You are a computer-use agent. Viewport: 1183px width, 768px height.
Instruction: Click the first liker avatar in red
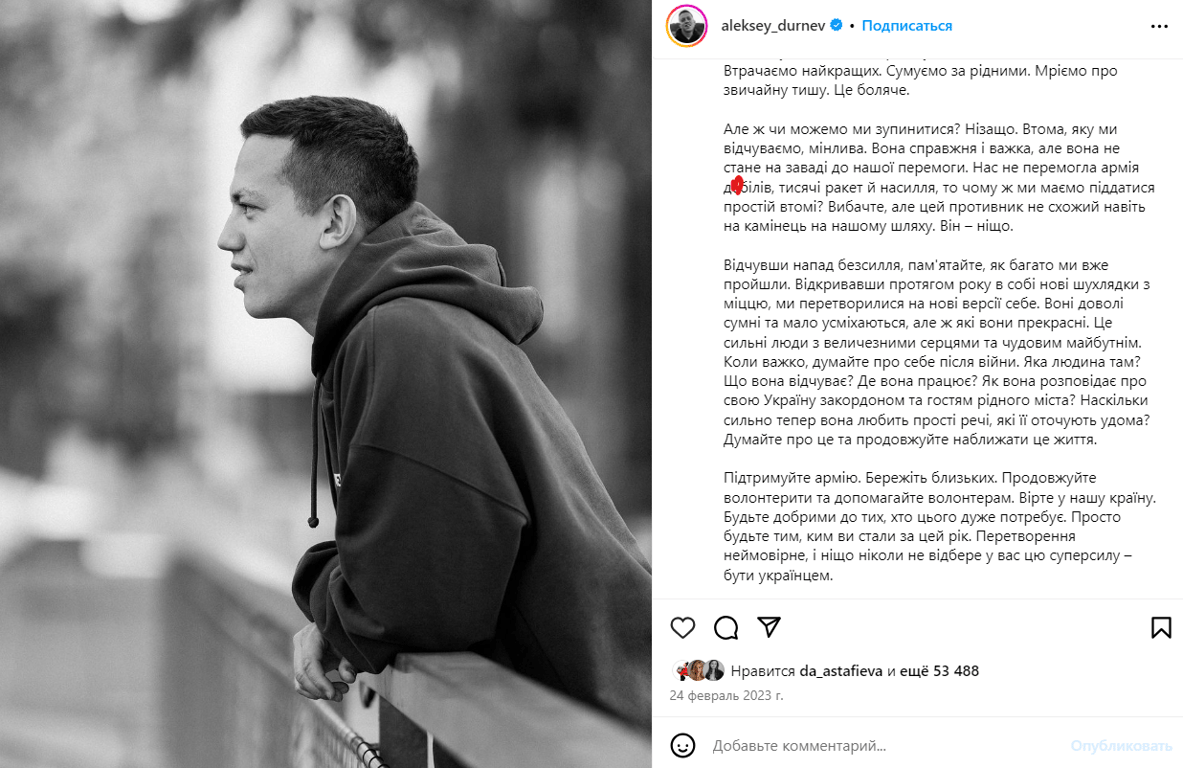681,670
